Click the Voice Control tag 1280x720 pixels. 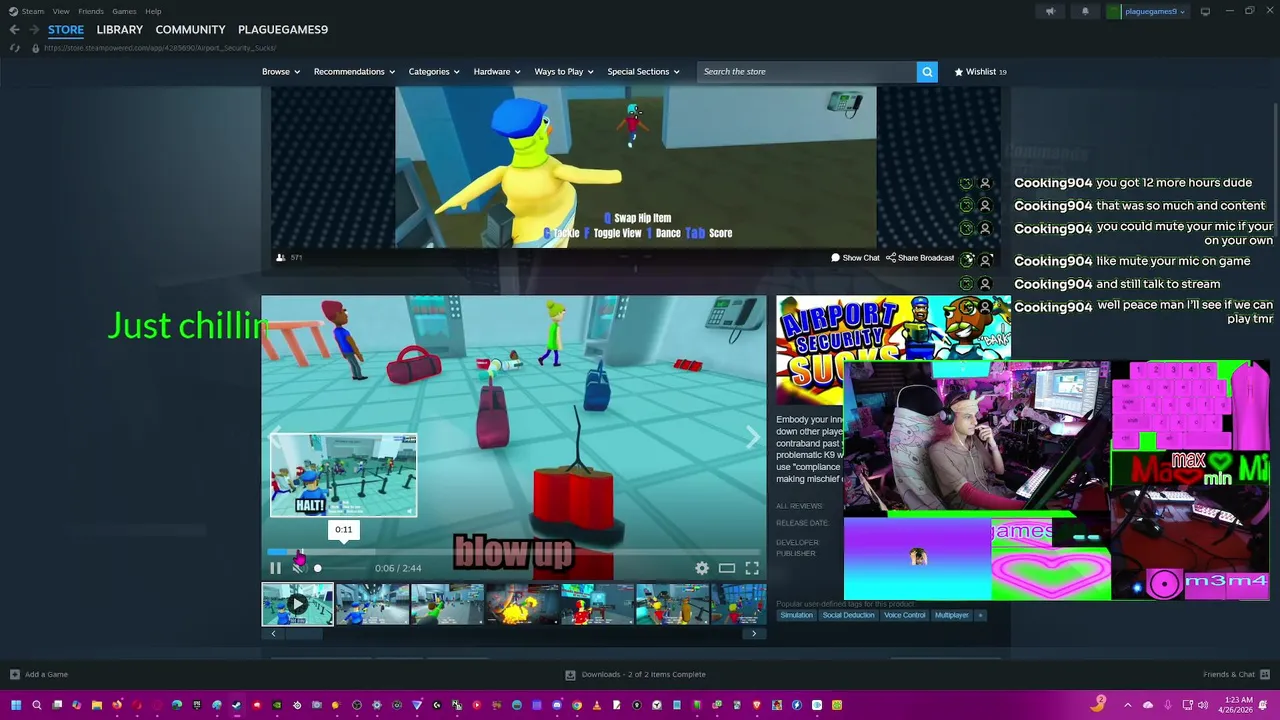coord(904,615)
